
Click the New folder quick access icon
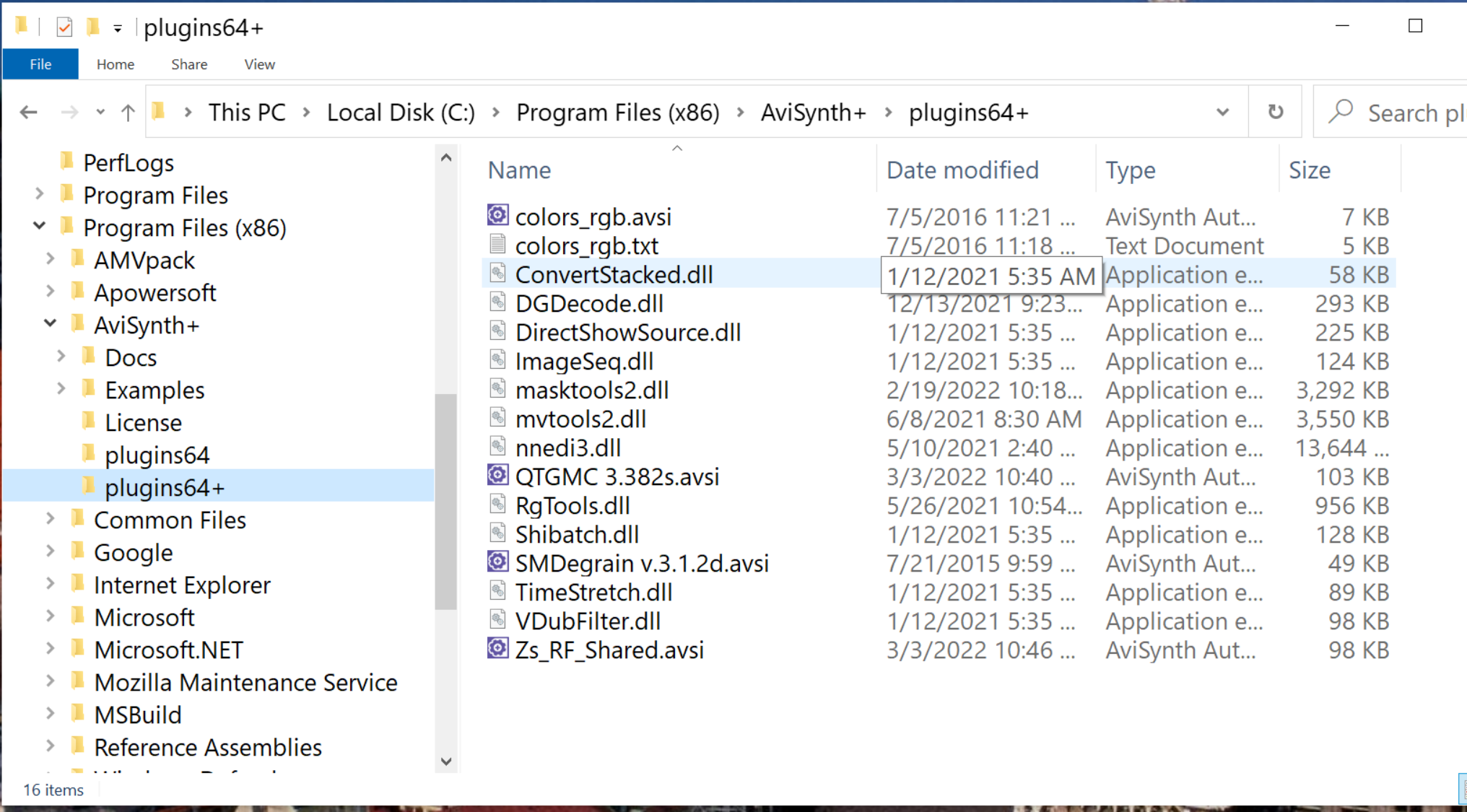(x=92, y=27)
